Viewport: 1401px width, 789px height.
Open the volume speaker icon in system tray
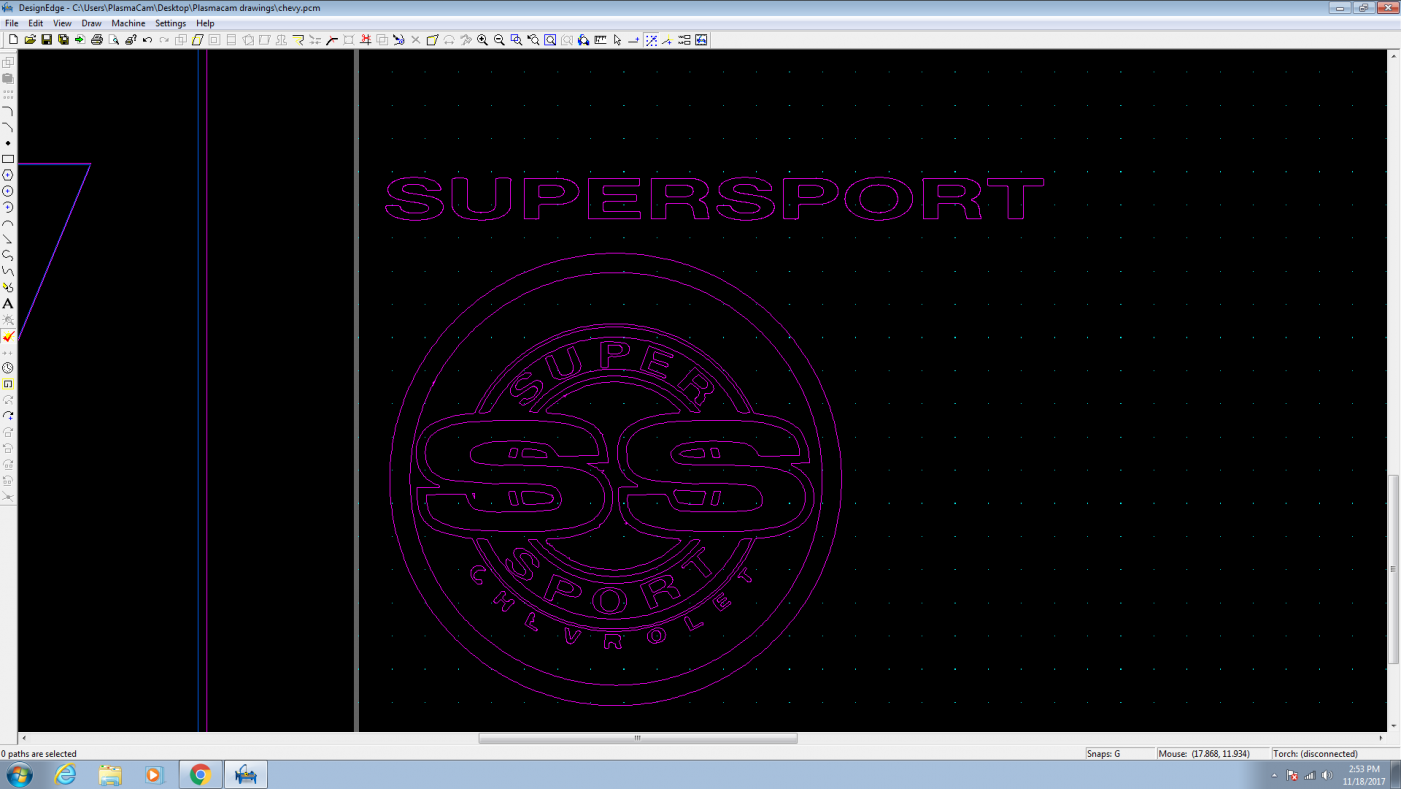1327,775
